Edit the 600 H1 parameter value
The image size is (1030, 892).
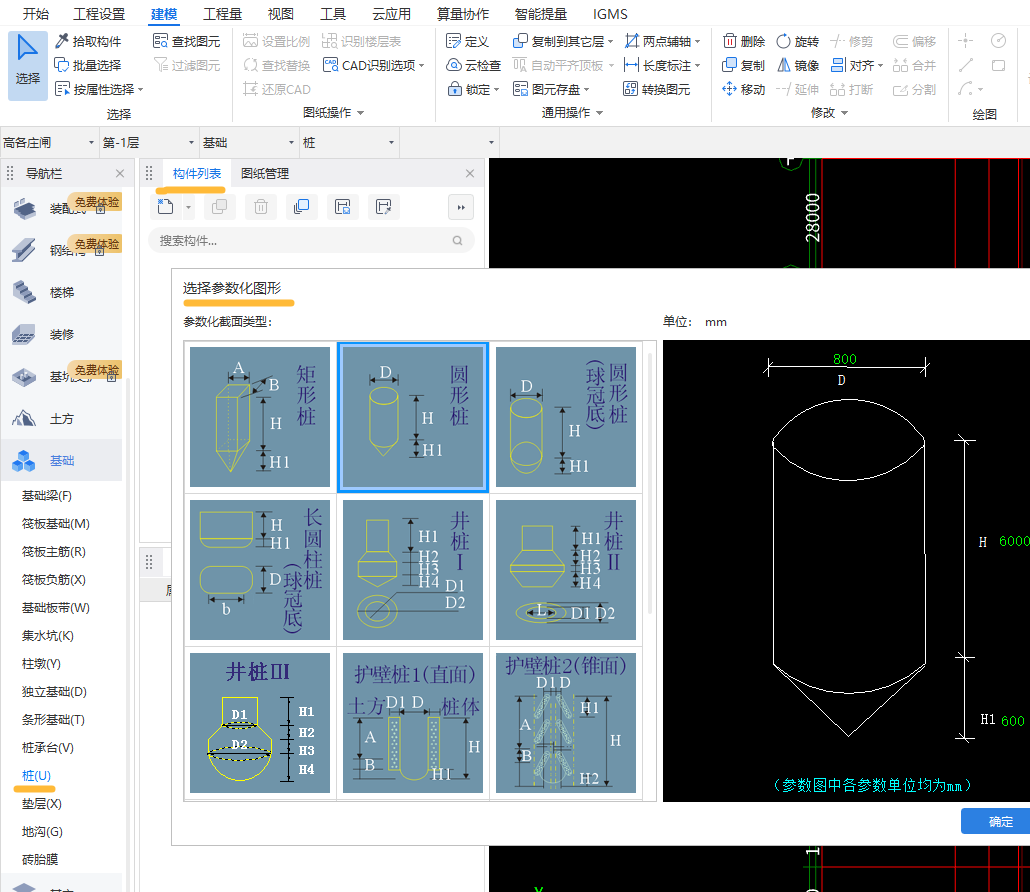coord(1012,721)
